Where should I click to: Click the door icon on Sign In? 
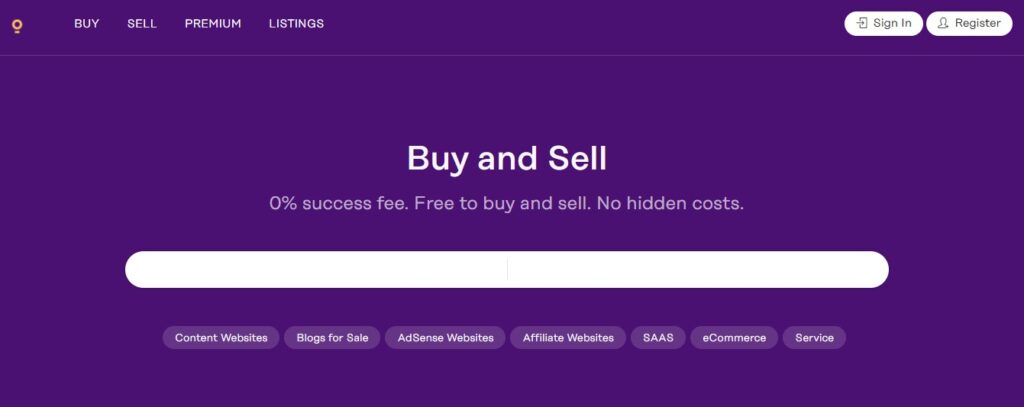(x=862, y=23)
